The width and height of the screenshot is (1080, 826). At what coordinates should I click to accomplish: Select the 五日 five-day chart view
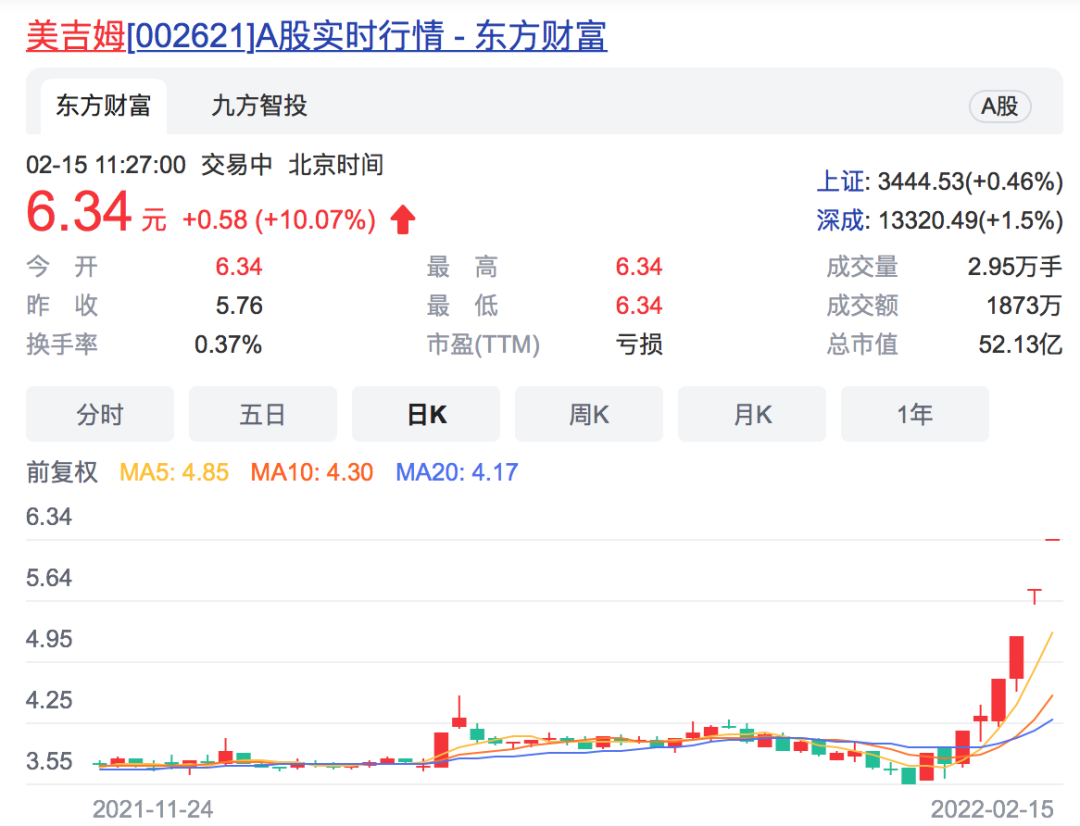coord(263,414)
